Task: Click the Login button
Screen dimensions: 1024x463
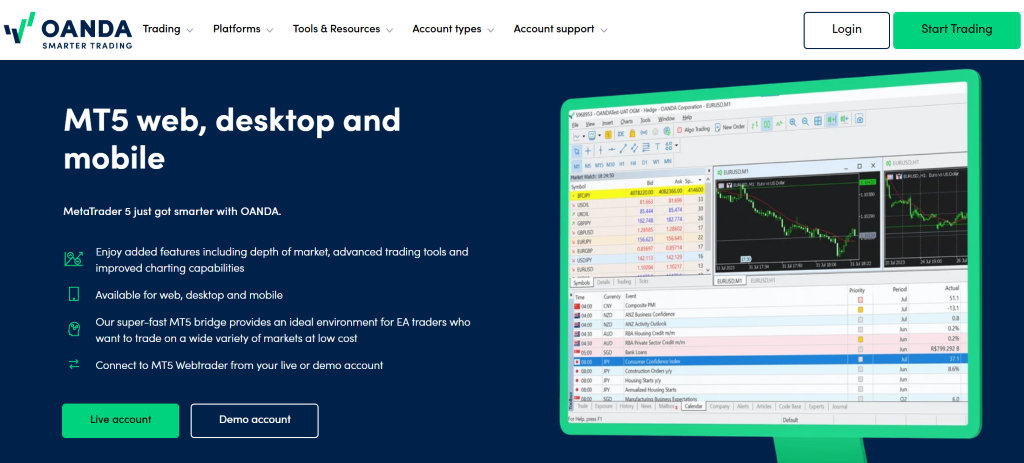Action: coord(846,30)
